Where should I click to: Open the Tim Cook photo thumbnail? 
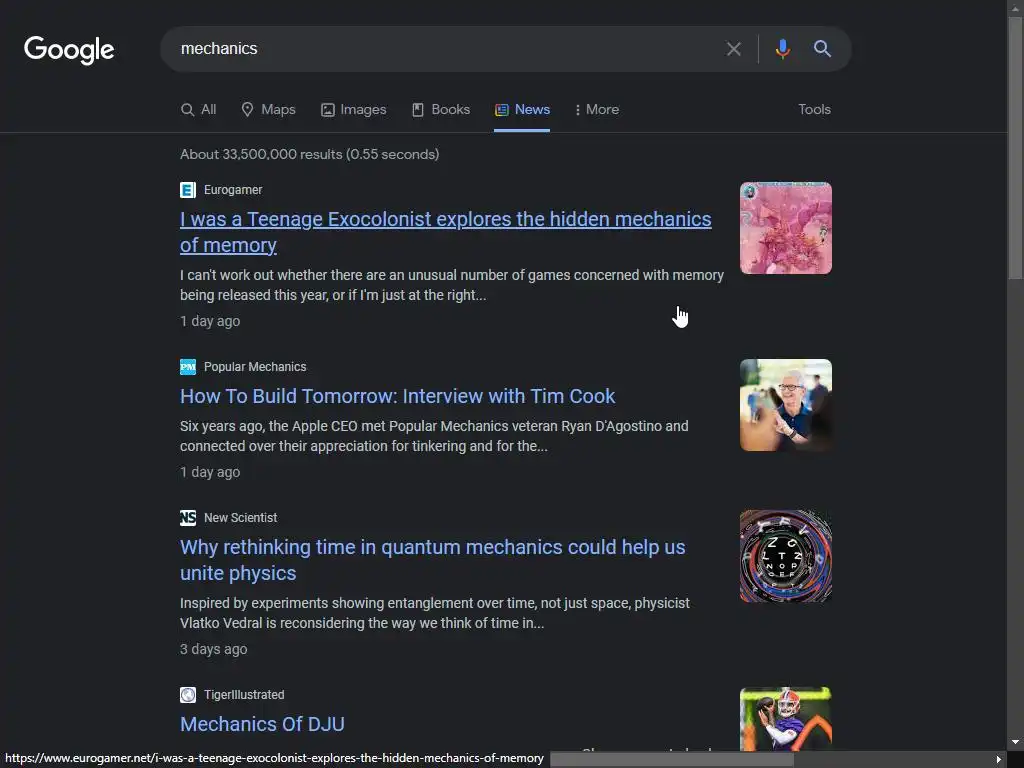pyautogui.click(x=786, y=405)
